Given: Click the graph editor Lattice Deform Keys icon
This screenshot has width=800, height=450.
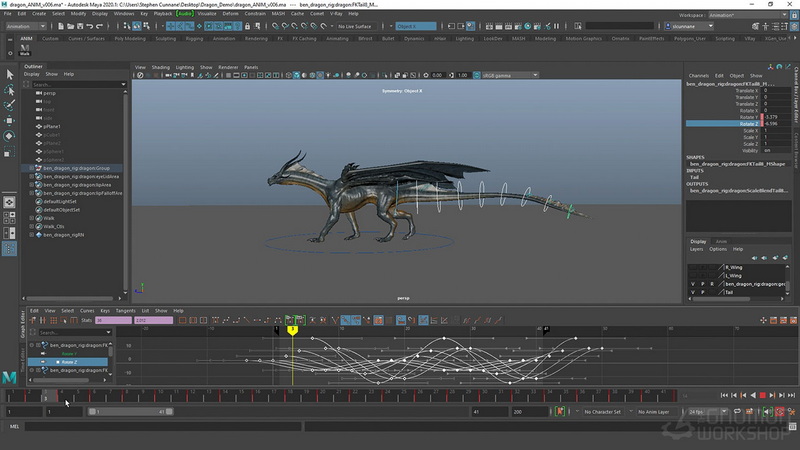Looking at the screenshot, I should [53, 320].
